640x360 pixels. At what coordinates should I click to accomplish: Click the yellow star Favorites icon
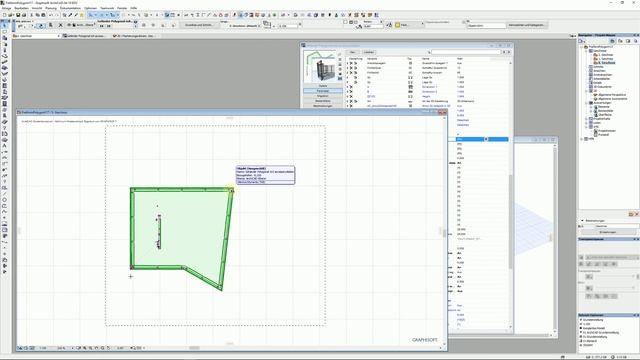click(82, 15)
